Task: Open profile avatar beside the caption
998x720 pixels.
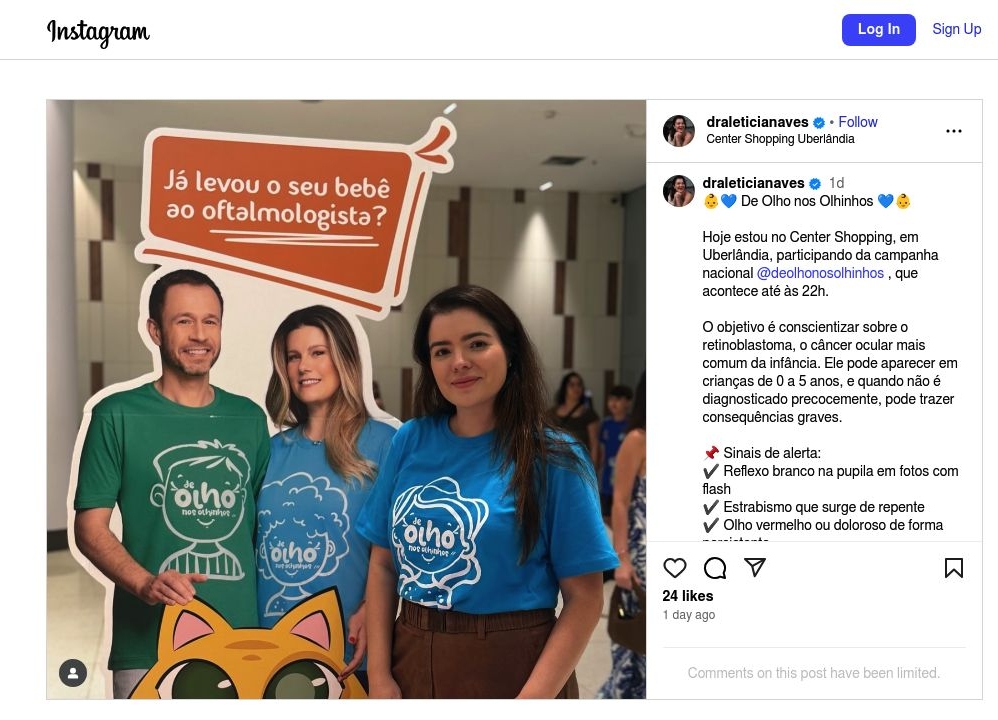Action: tap(678, 191)
